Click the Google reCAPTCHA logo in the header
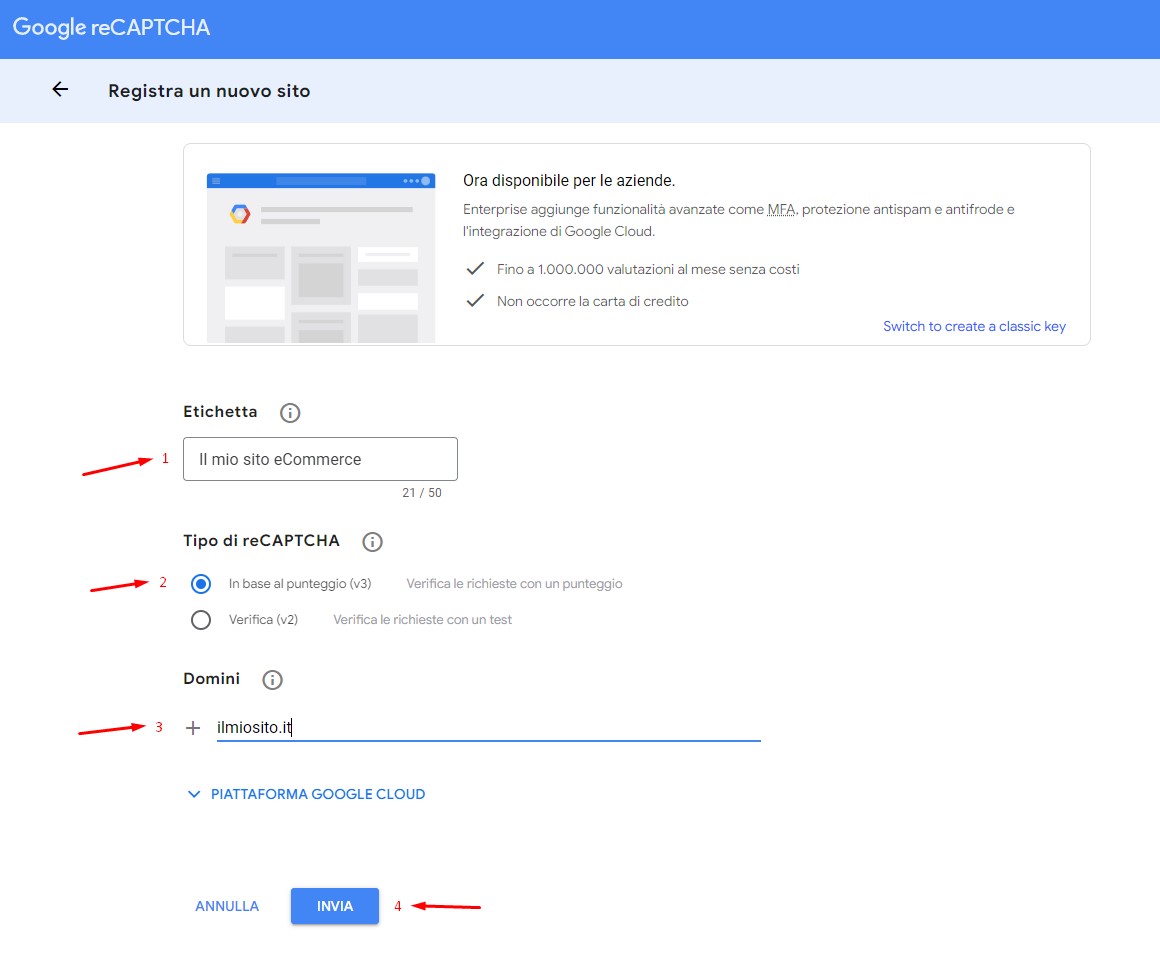 [110, 28]
